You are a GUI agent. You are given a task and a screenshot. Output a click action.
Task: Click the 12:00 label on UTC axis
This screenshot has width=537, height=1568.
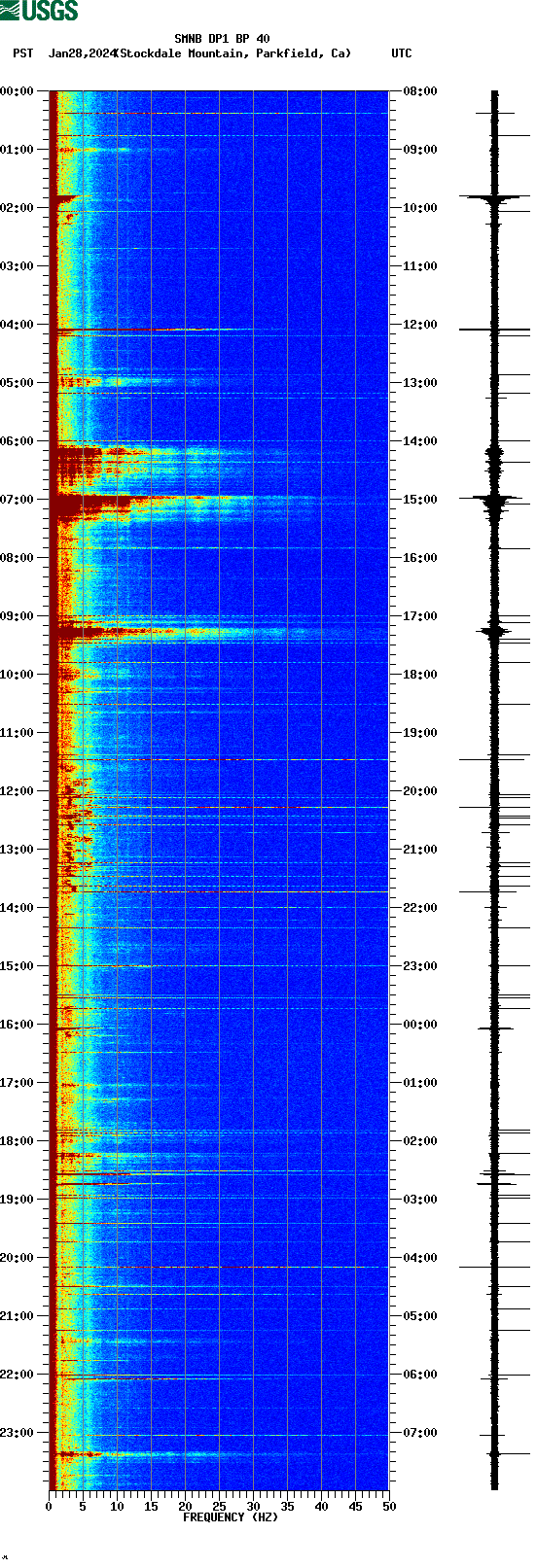click(420, 325)
